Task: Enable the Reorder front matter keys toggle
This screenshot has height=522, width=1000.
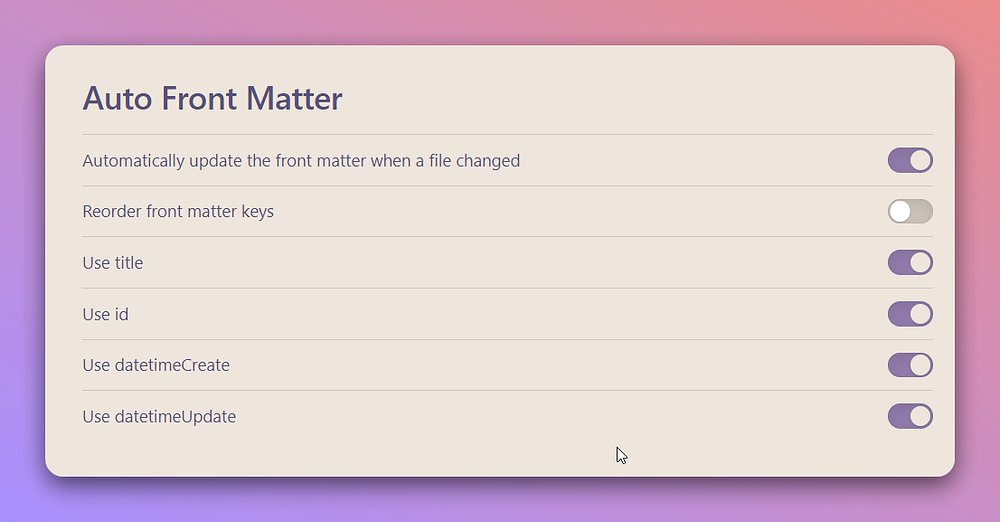Action: (910, 211)
